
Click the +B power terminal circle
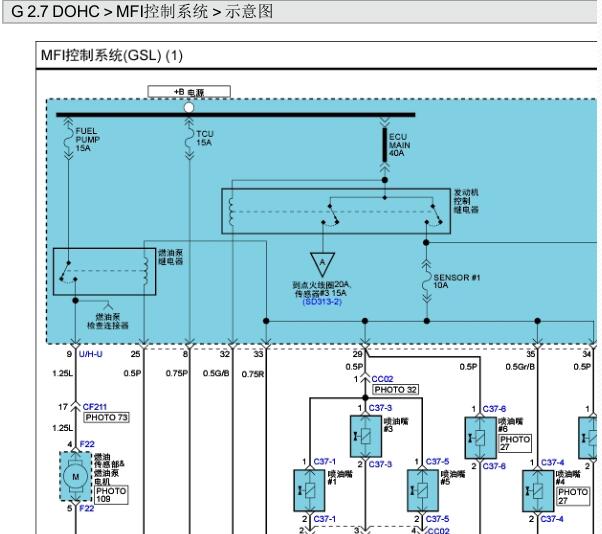[189, 107]
